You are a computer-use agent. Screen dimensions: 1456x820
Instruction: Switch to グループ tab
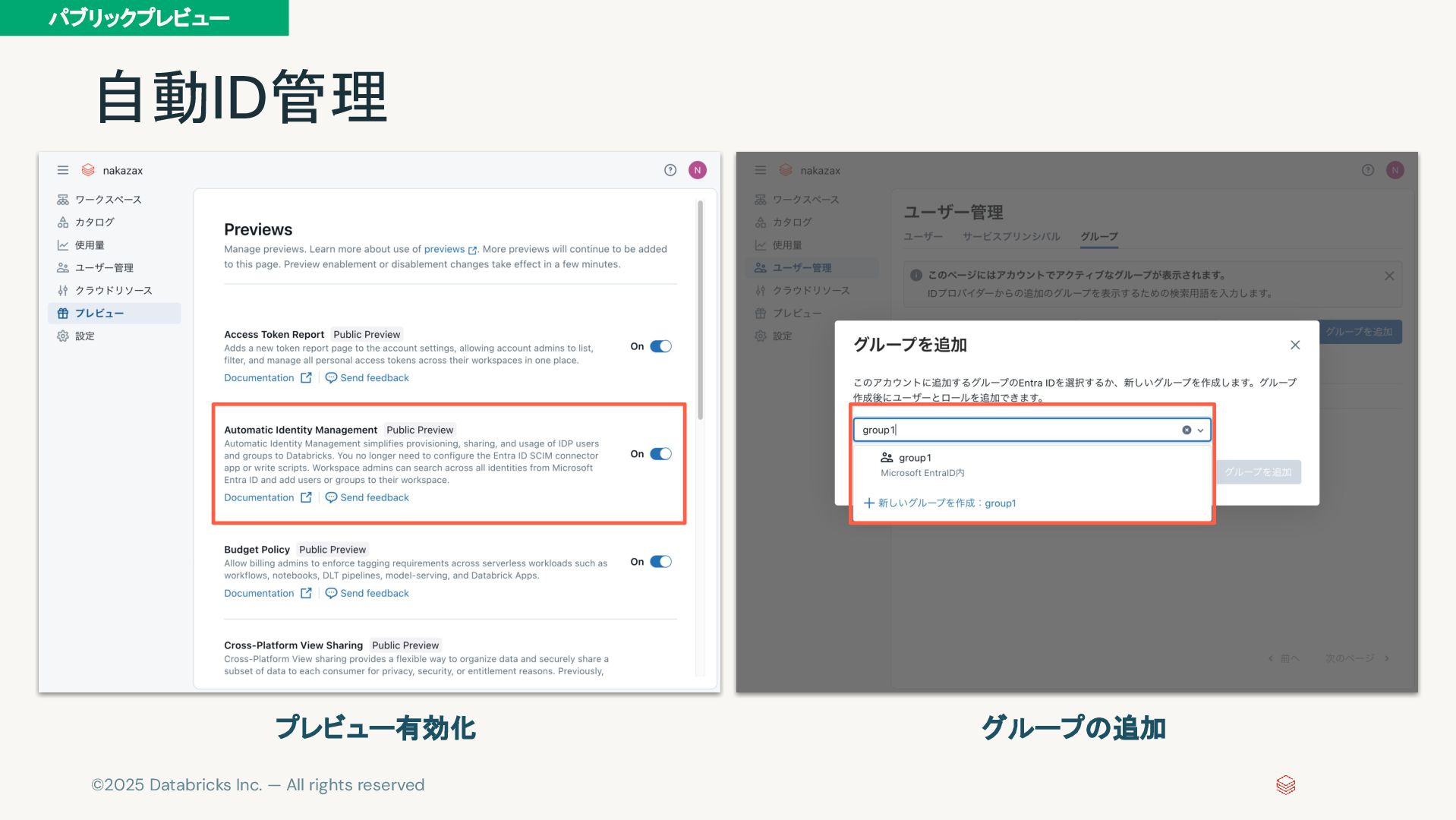tap(1099, 237)
